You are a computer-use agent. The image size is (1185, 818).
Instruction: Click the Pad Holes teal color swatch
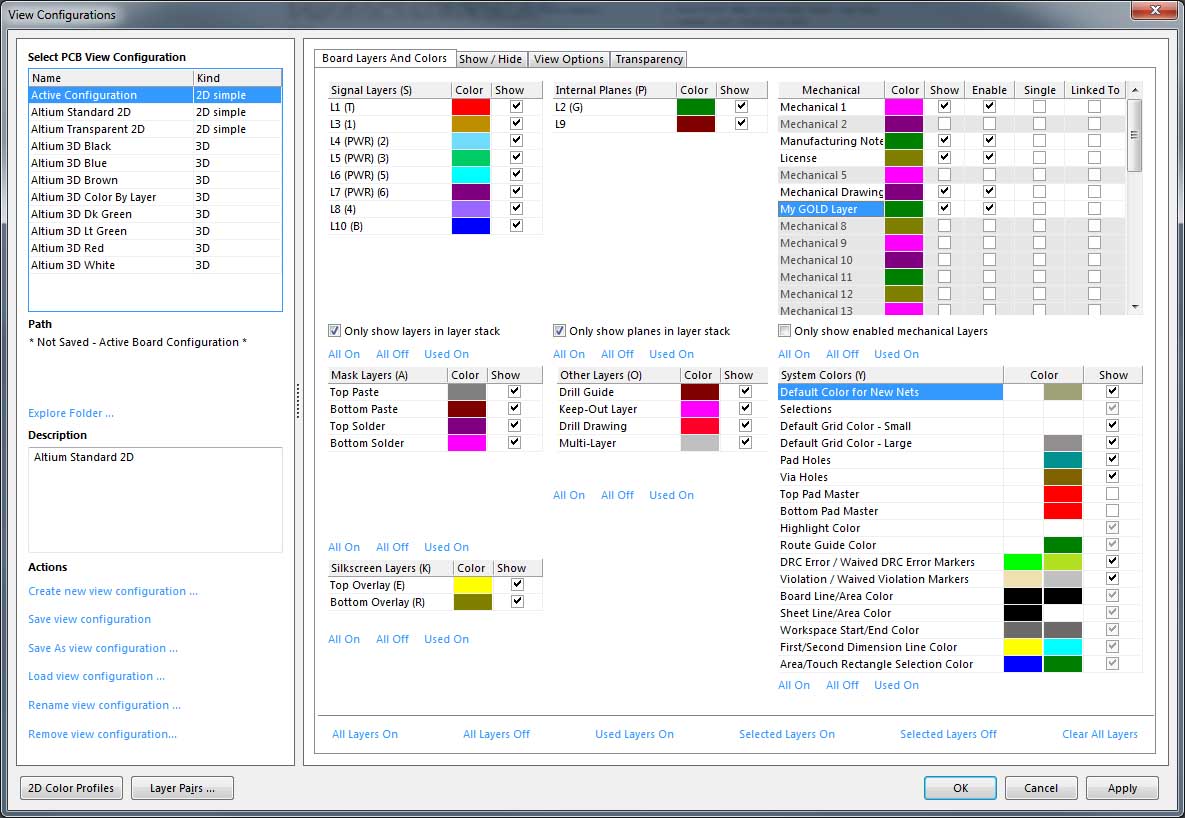[x=1062, y=460]
